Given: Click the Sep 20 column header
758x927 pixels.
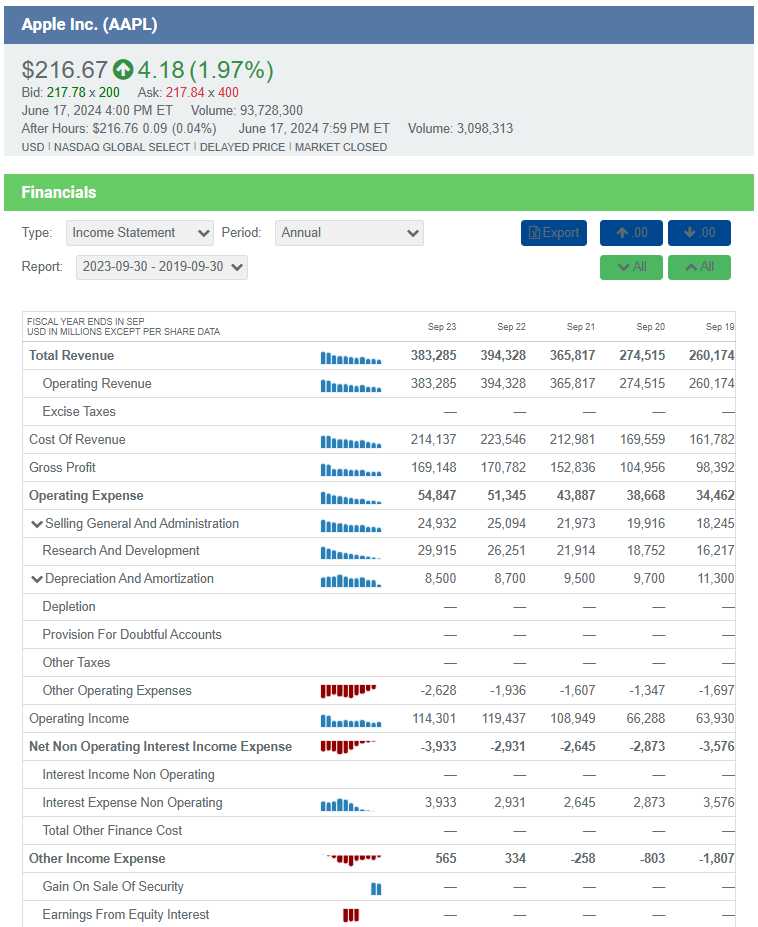Looking at the screenshot, I should [x=650, y=327].
